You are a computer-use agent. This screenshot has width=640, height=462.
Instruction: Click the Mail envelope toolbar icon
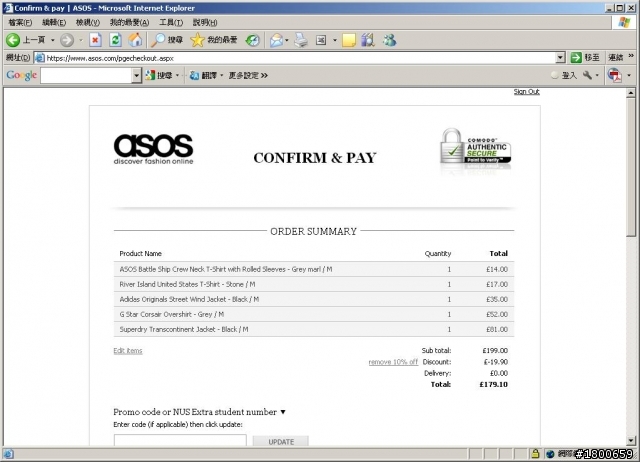click(x=276, y=40)
